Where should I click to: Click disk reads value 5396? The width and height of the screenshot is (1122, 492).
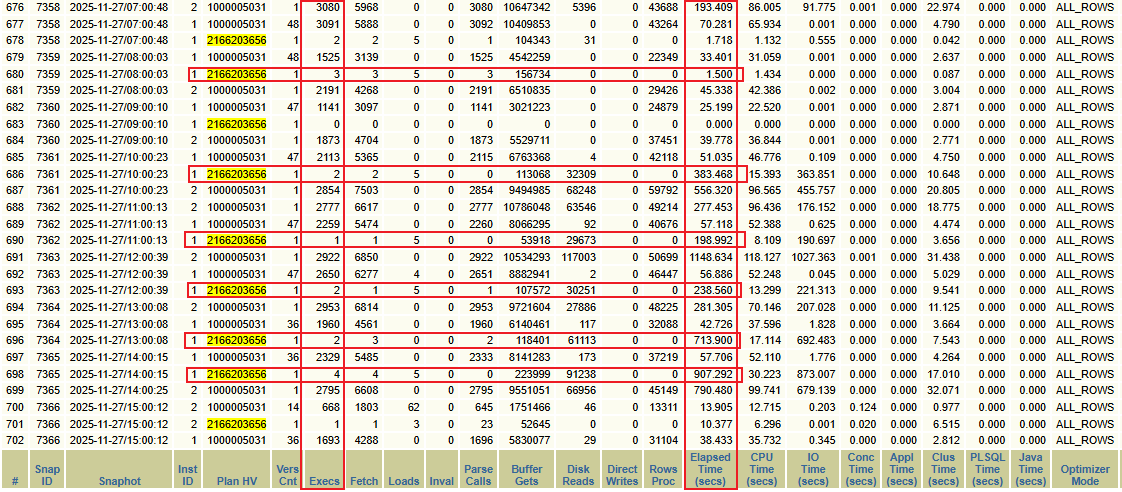click(585, 6)
